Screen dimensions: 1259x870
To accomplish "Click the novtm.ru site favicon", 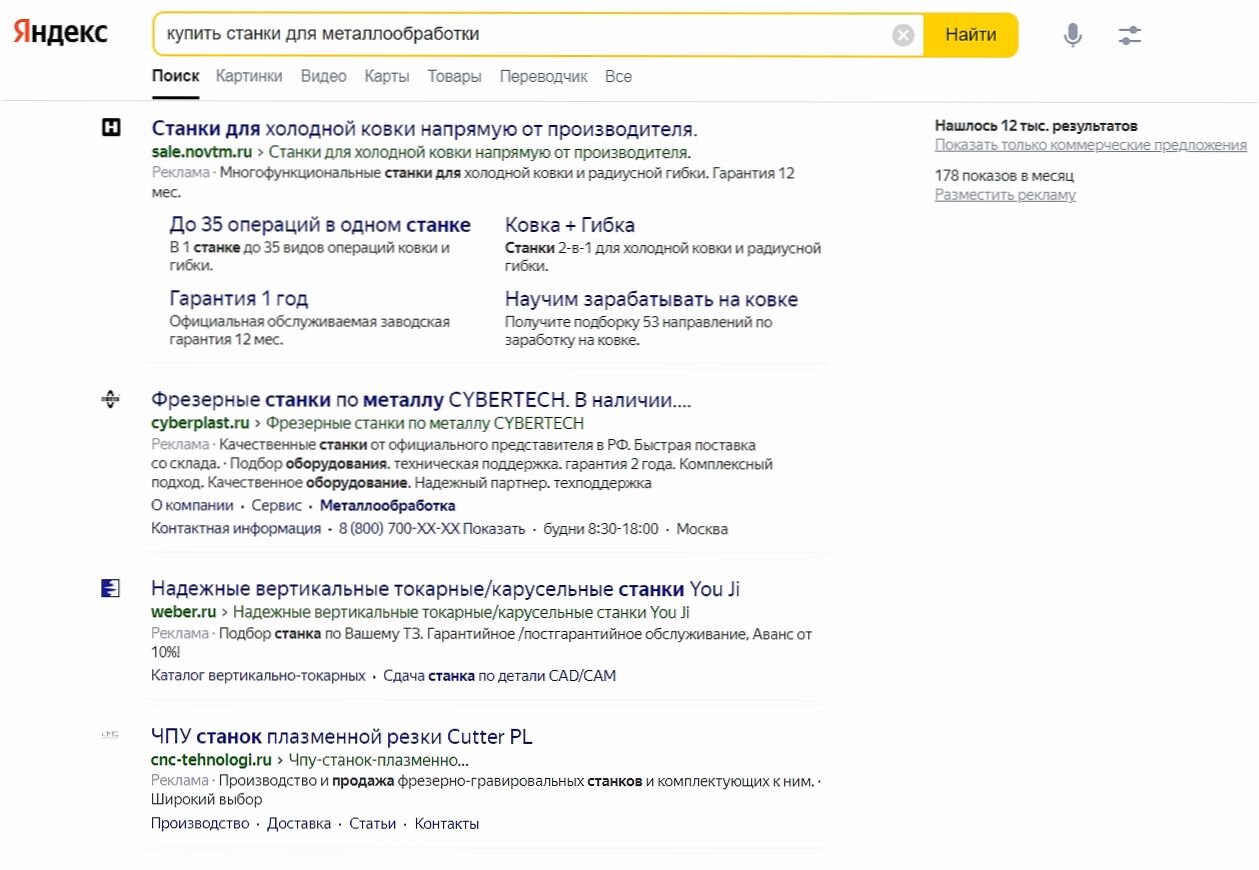I will tap(112, 127).
